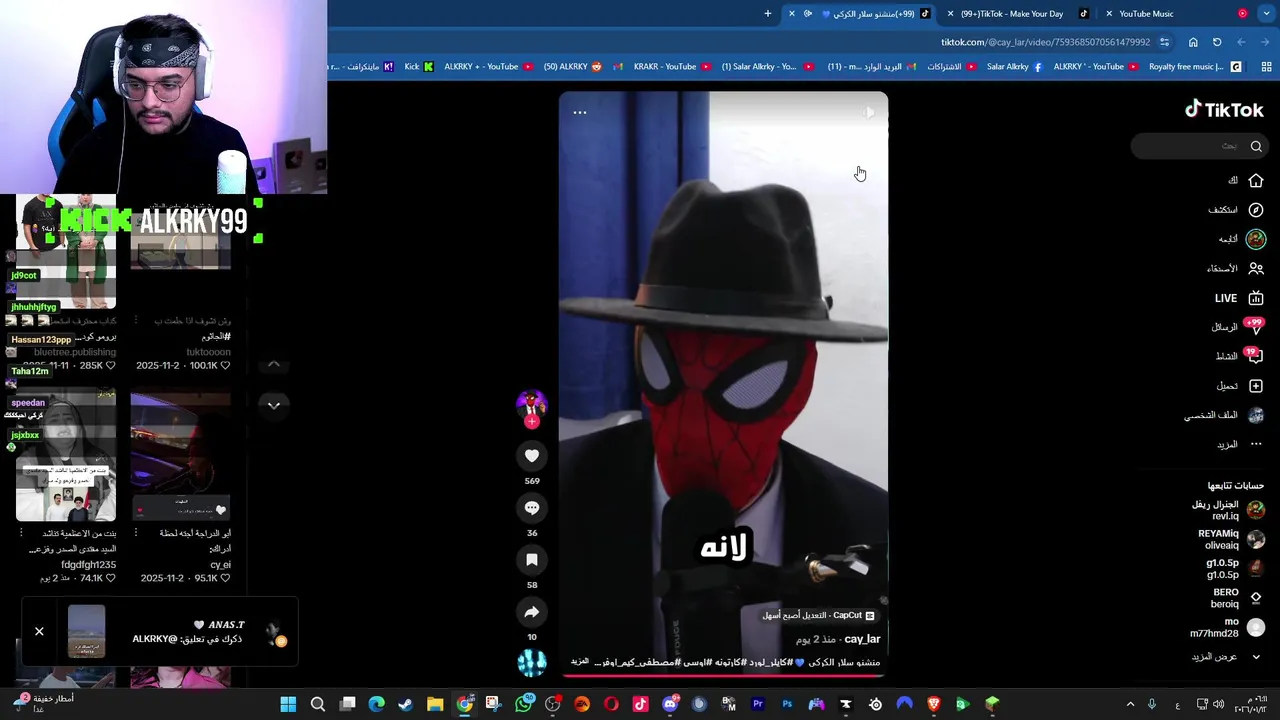
Task: Open the LIVE section in sidebar
Action: (x=1239, y=298)
